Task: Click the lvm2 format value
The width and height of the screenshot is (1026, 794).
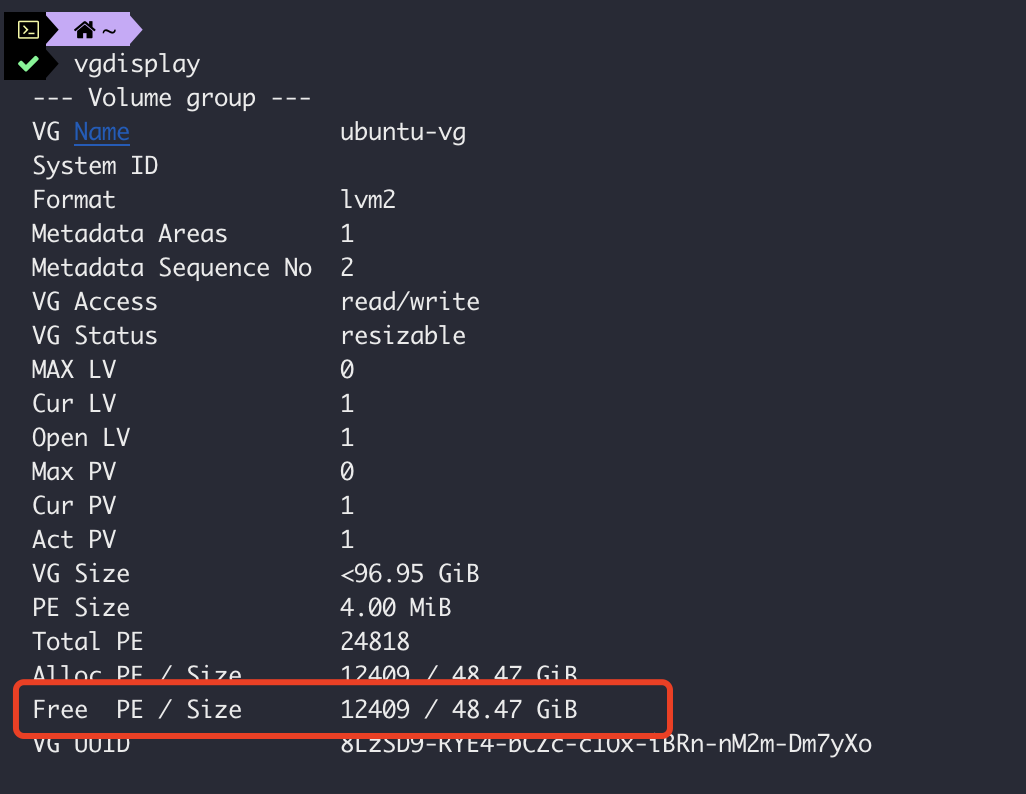Action: coord(368,200)
